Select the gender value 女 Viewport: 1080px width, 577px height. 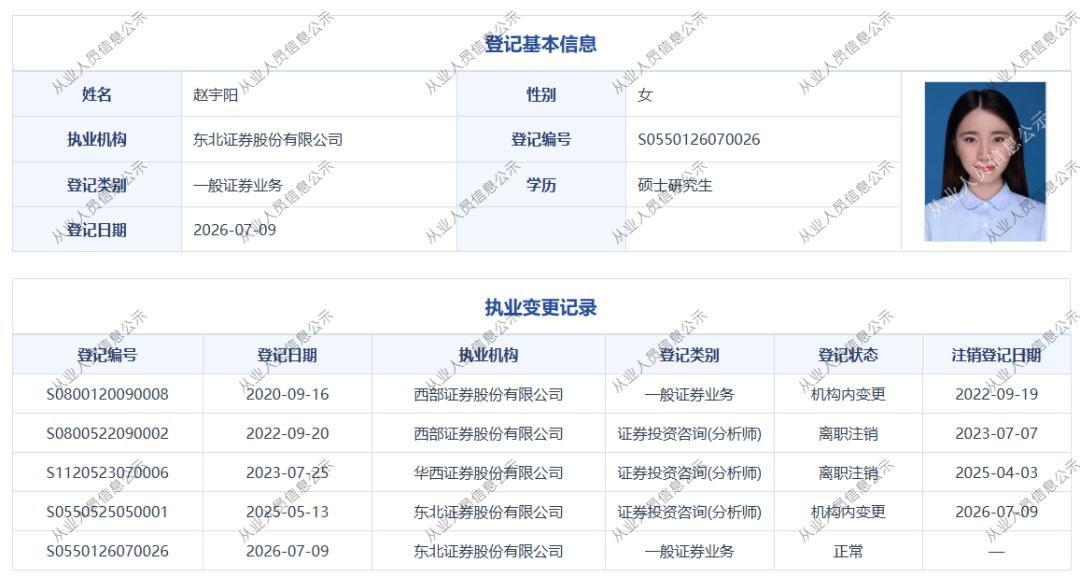click(x=645, y=95)
